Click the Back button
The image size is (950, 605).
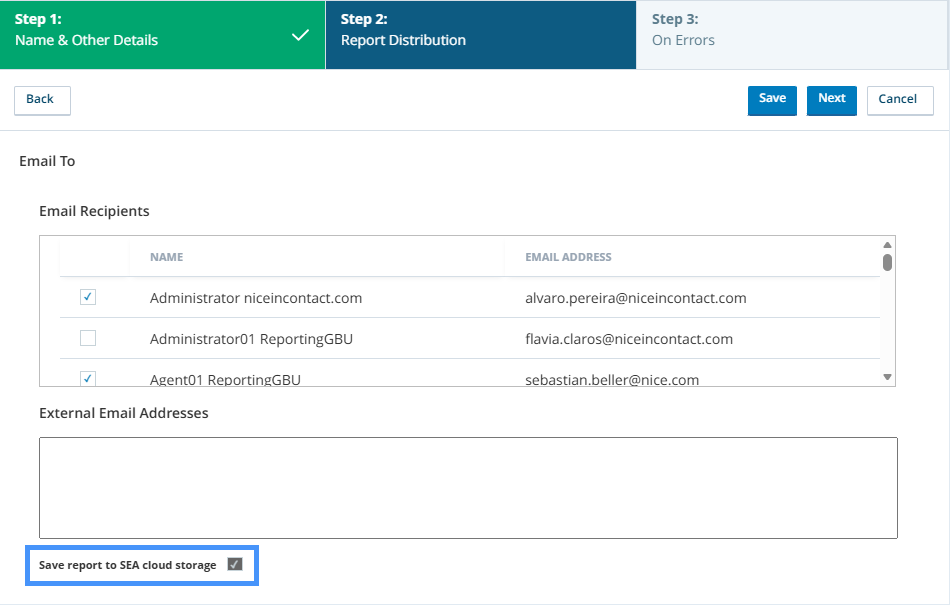42,100
